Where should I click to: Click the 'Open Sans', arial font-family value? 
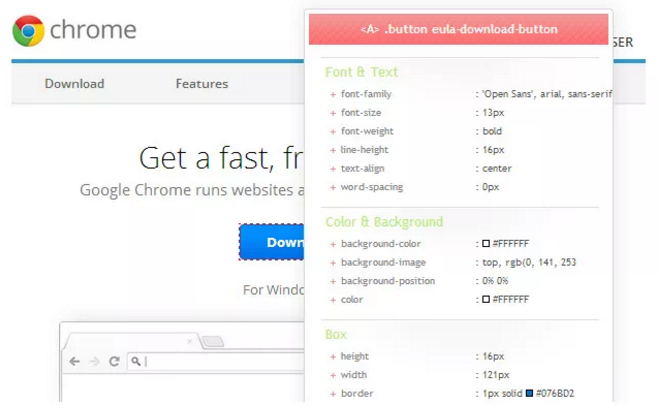tap(547, 94)
